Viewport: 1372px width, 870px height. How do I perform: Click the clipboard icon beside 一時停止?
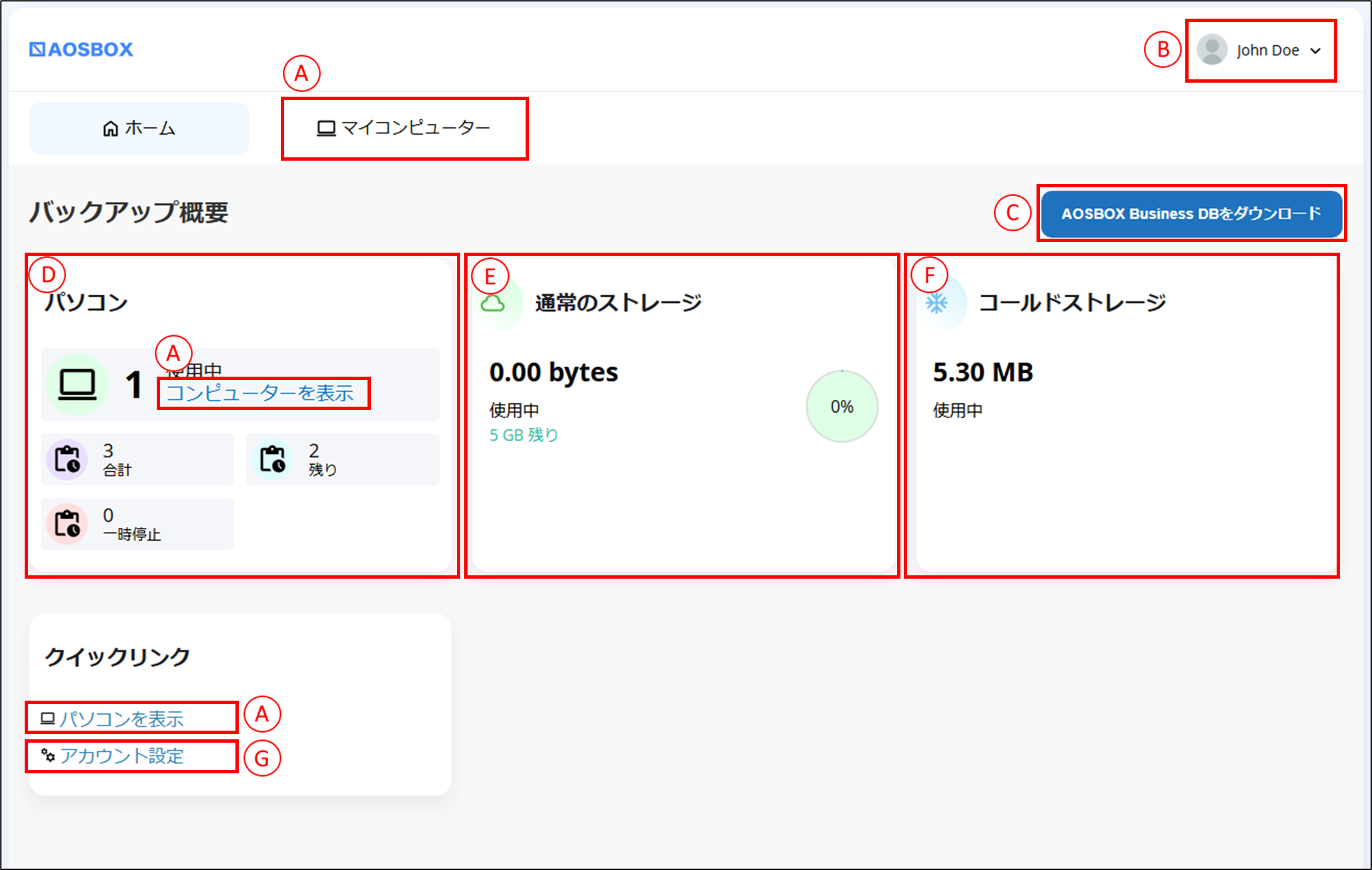[x=67, y=524]
